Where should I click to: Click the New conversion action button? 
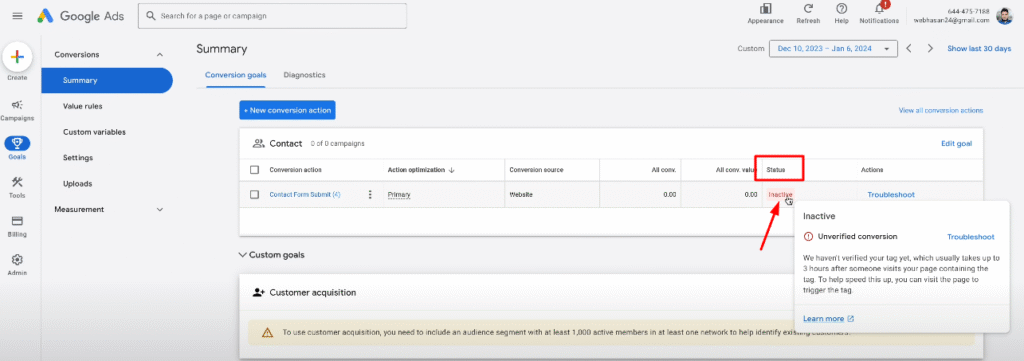click(x=287, y=110)
